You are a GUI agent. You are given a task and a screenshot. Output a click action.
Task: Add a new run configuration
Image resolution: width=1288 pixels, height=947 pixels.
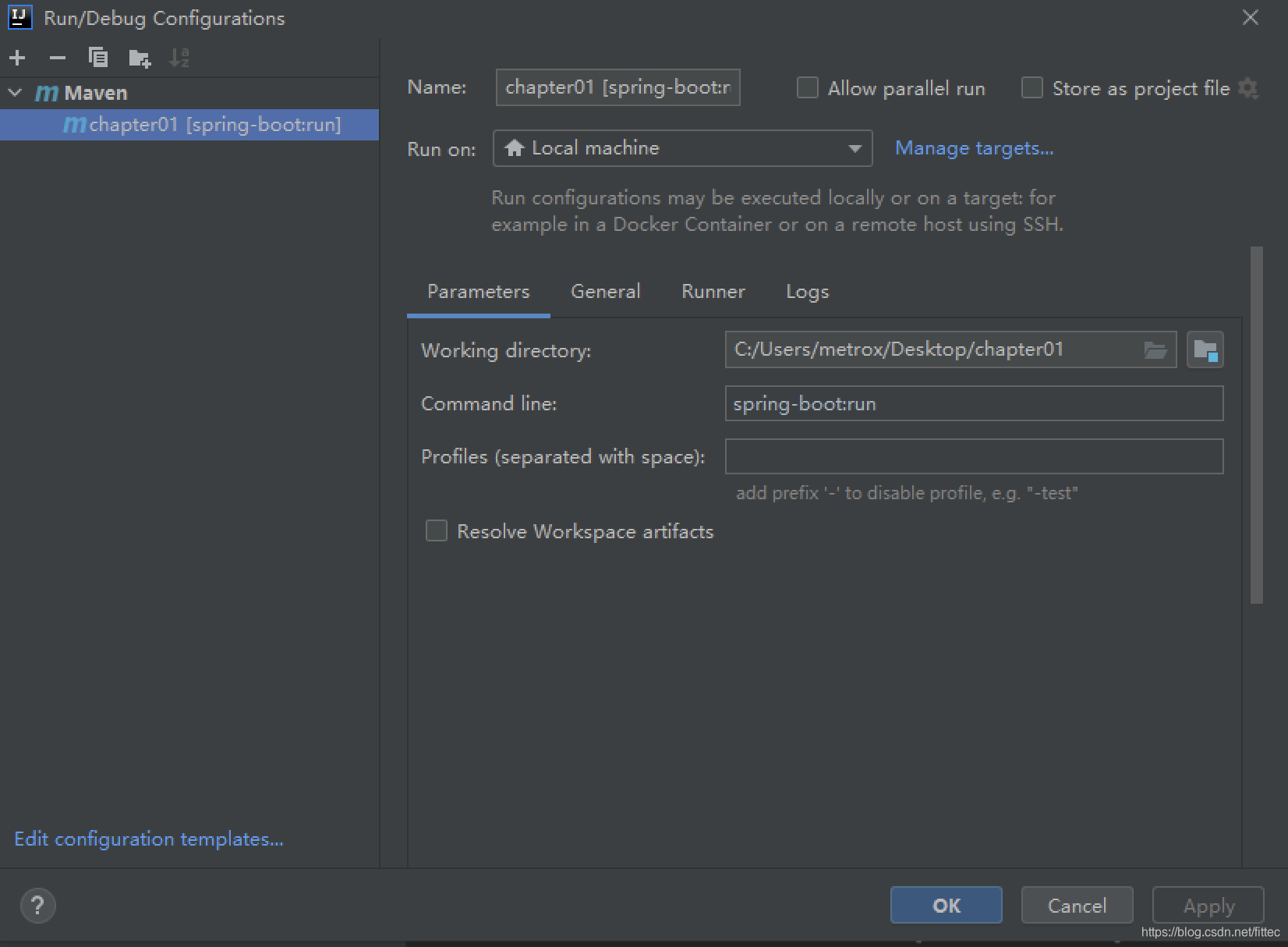17,58
